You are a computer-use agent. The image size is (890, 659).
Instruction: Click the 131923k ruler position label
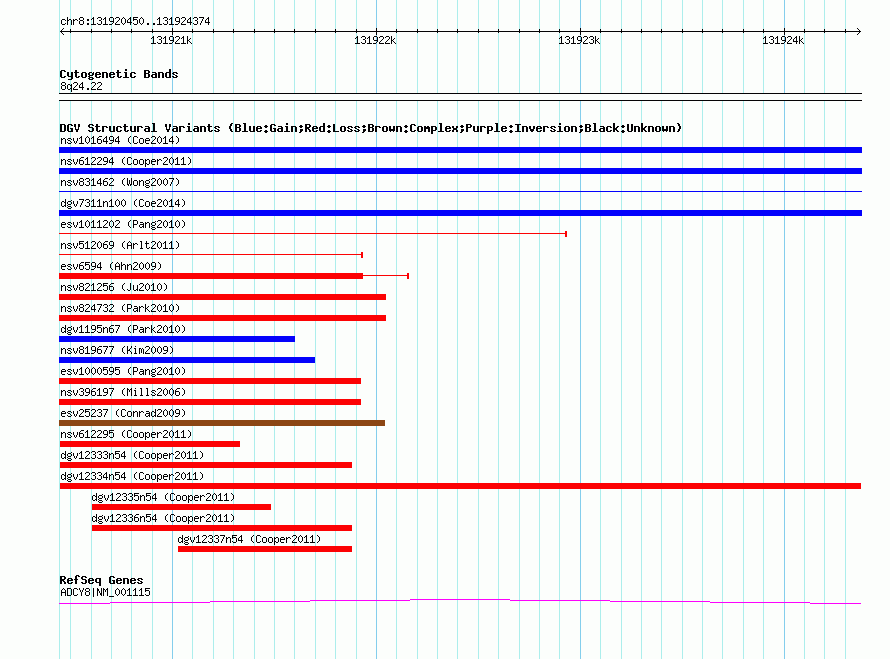(579, 40)
